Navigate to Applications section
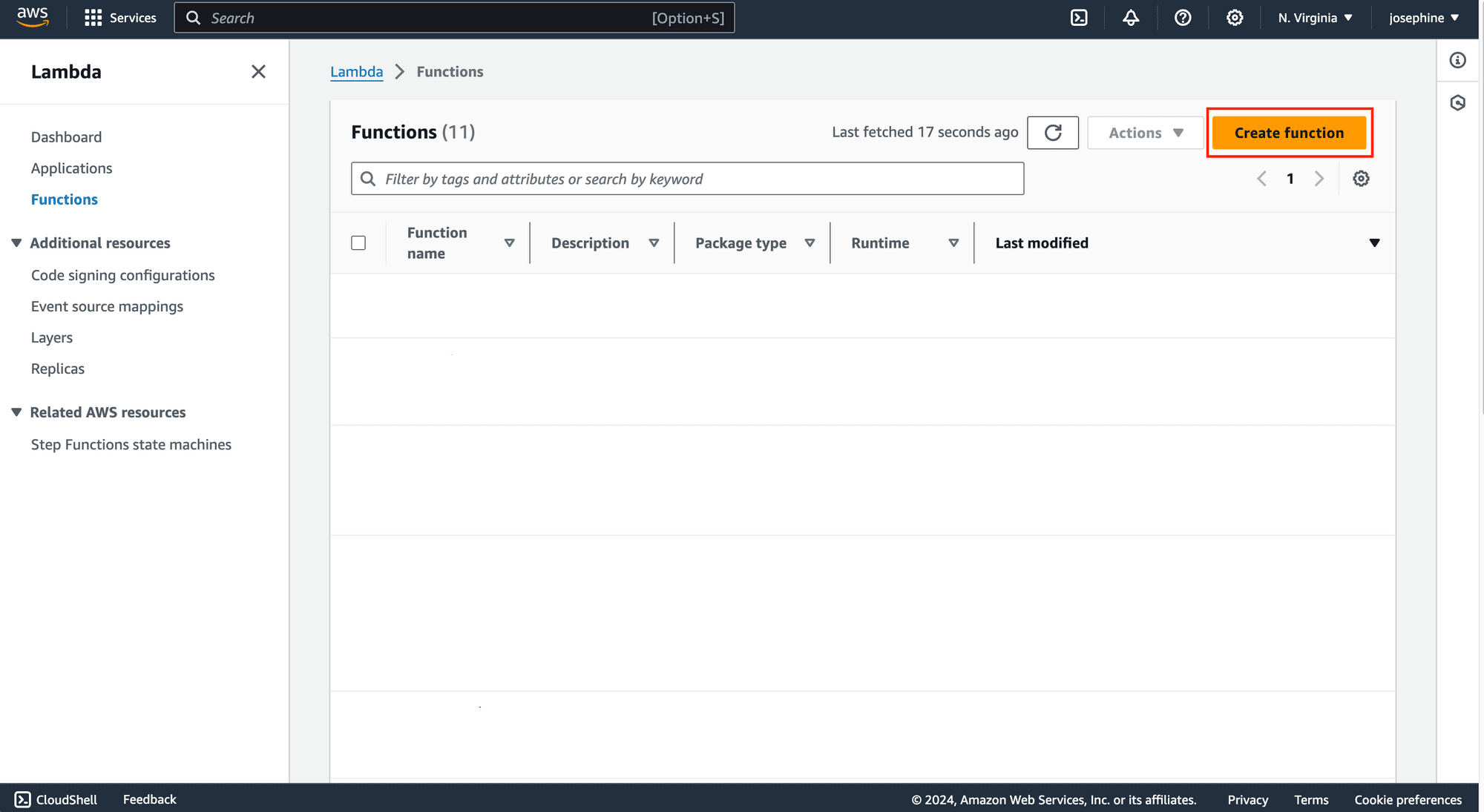1484x812 pixels. click(x=71, y=167)
